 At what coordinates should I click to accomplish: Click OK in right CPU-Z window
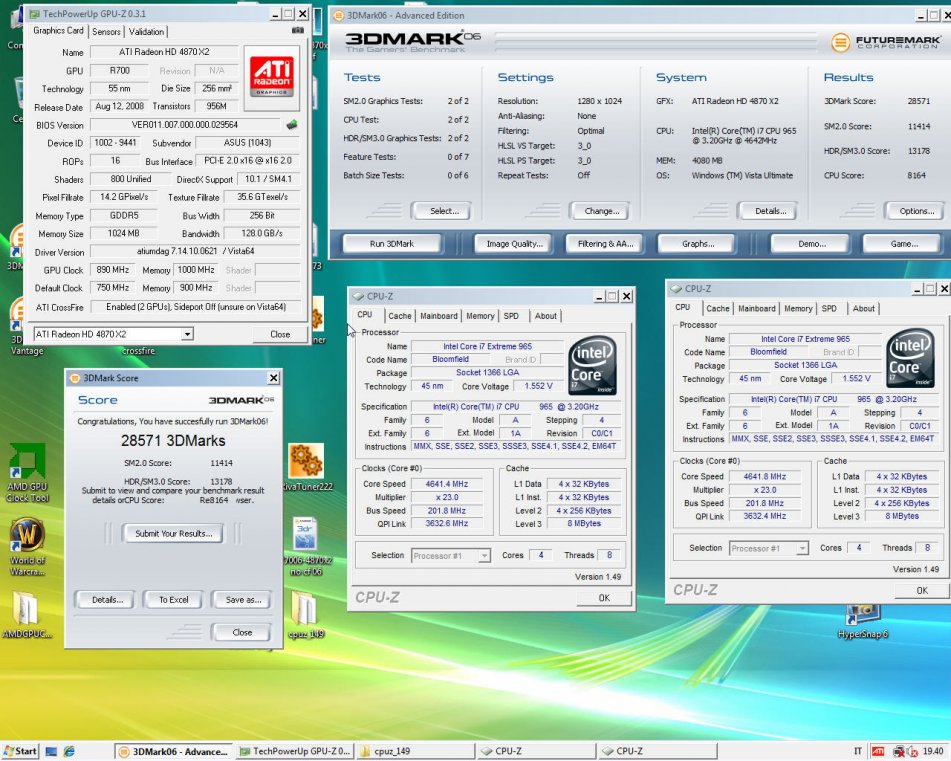click(922, 591)
